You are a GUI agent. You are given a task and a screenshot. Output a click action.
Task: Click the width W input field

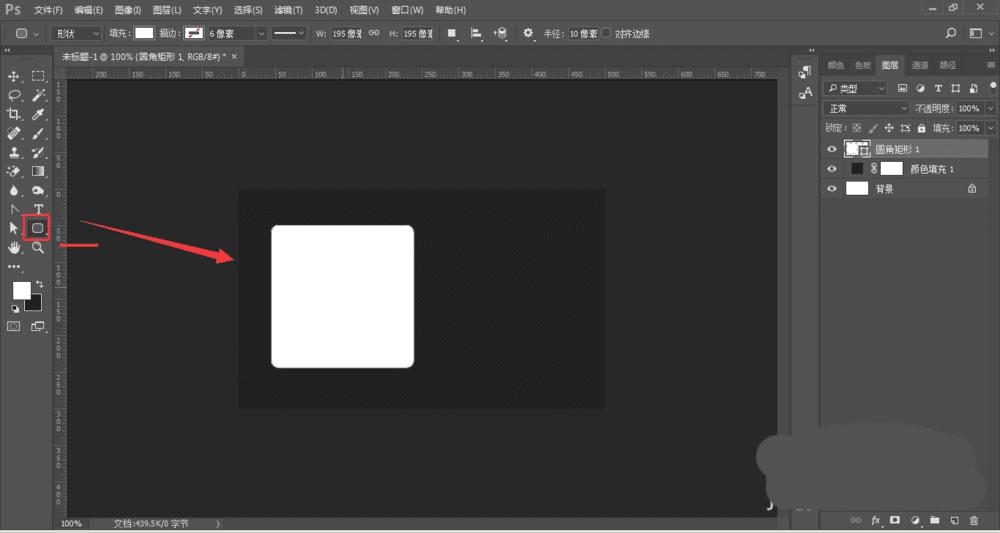tap(346, 33)
